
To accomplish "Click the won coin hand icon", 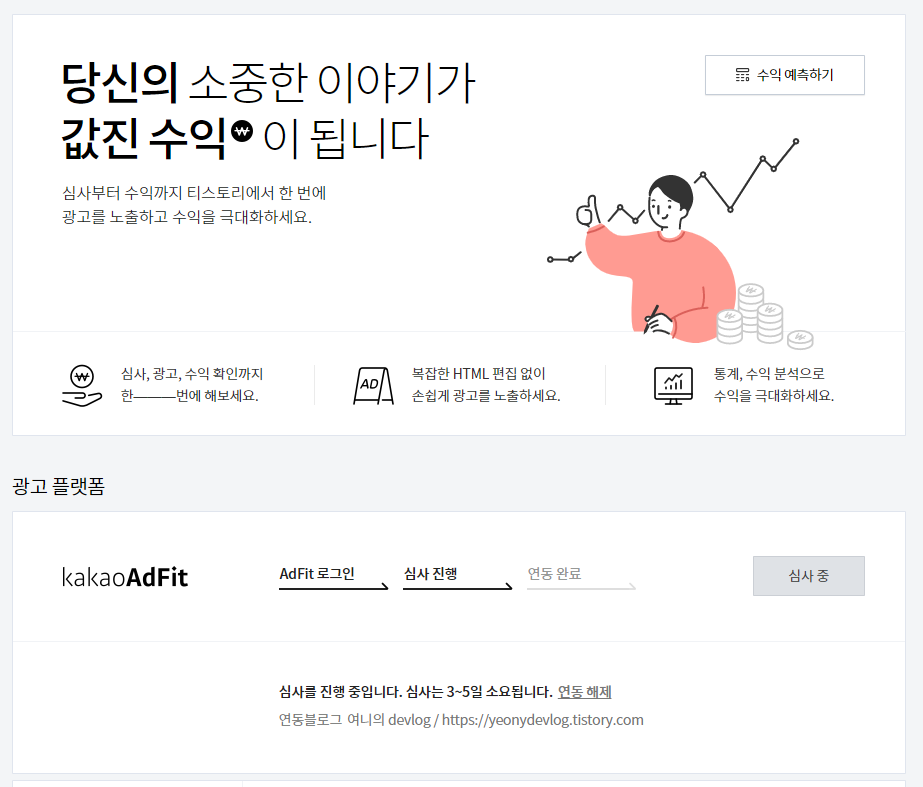I will [82, 386].
